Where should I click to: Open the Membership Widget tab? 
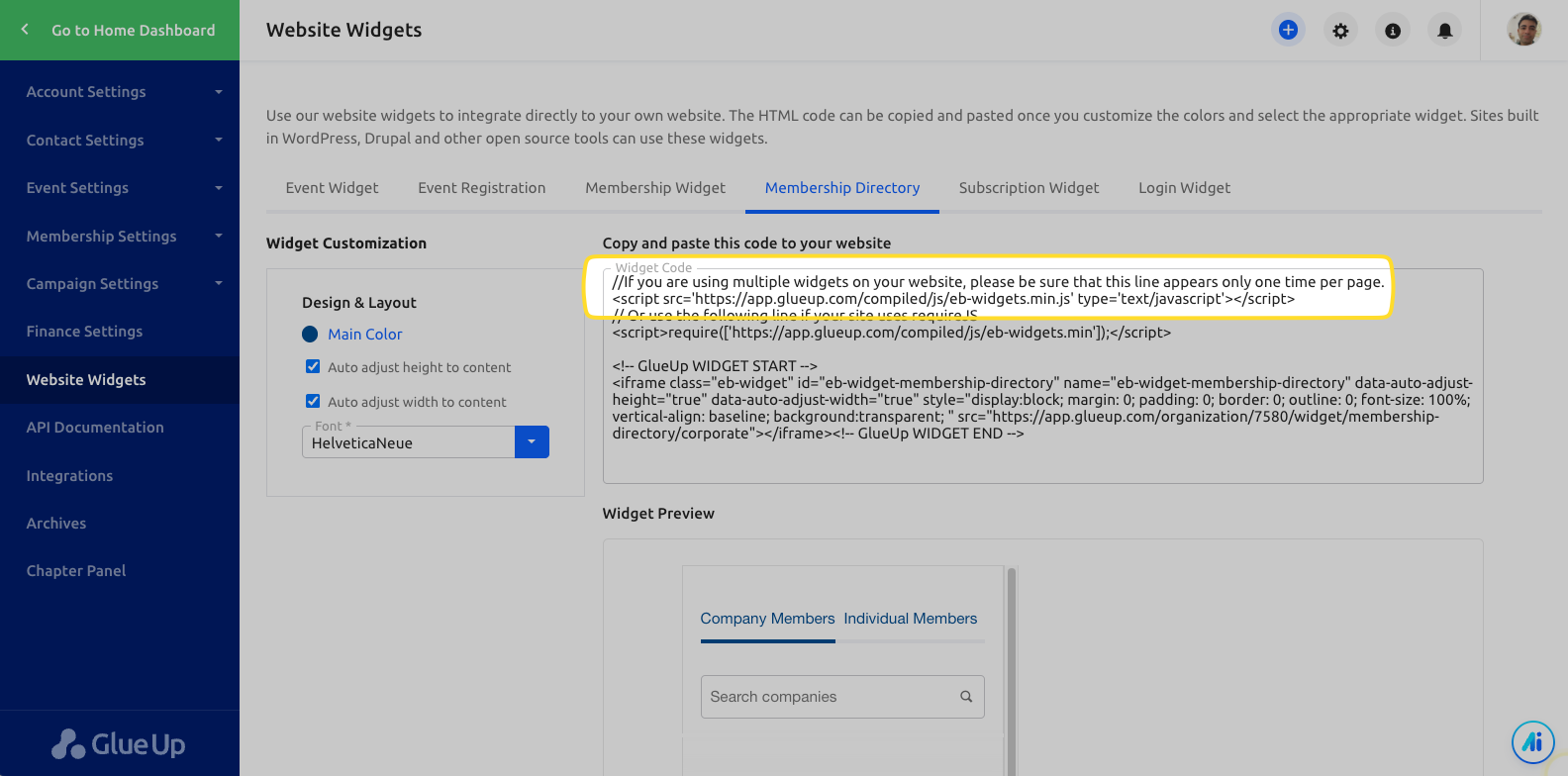tap(655, 188)
